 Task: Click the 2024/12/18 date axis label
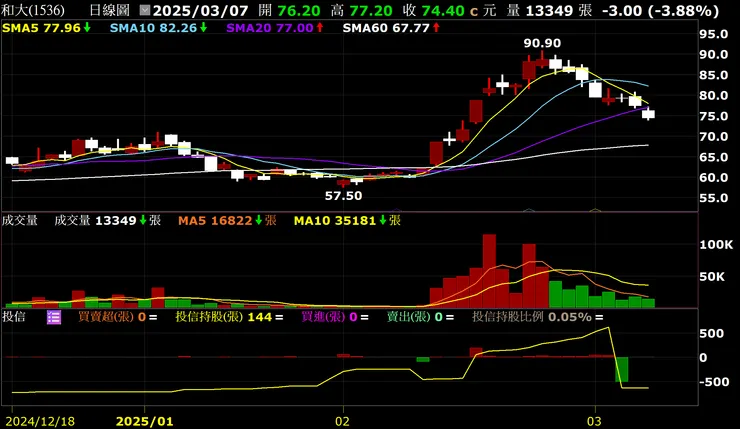pyautogui.click(x=40, y=421)
